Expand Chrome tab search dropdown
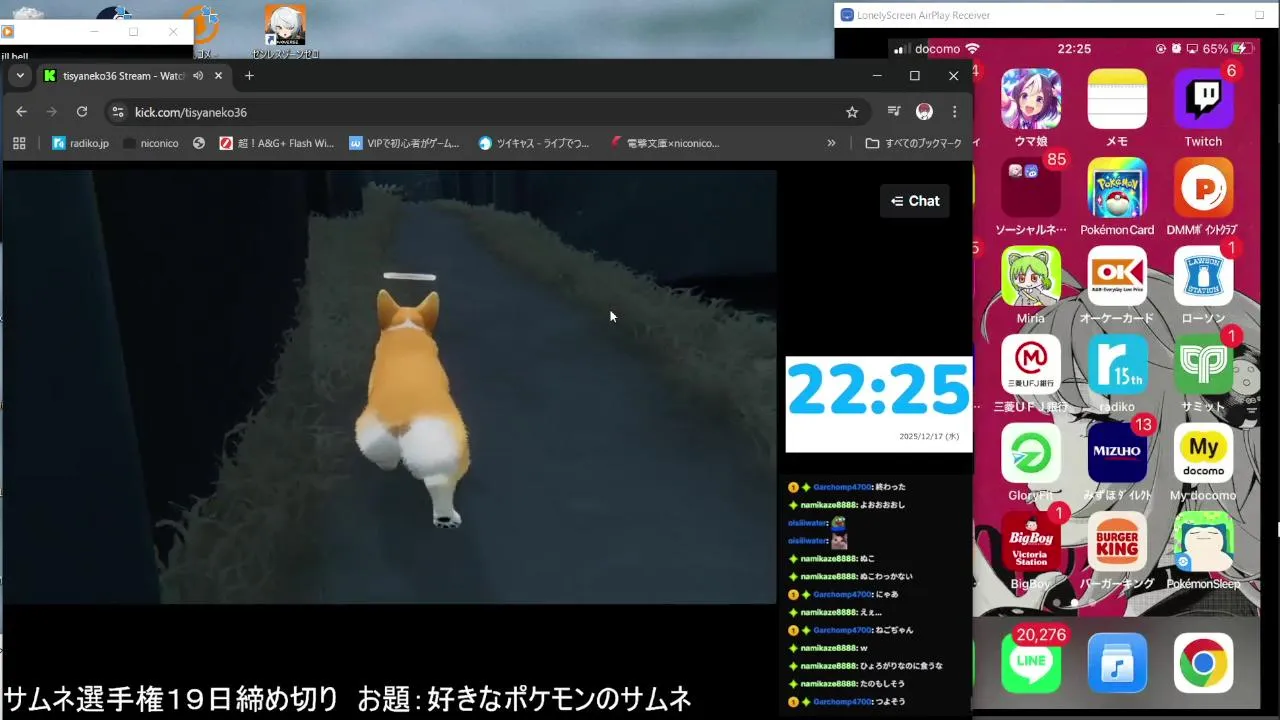This screenshot has height=720, width=1280. 20,76
